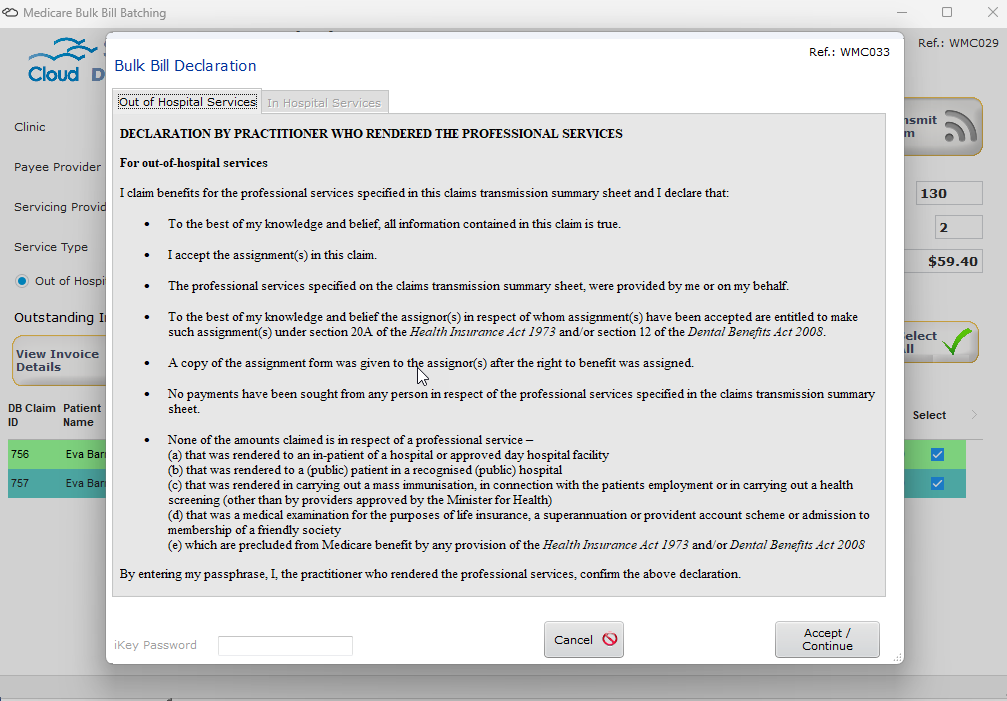This screenshot has width=1007, height=701.
Task: Click the Clinic label in background window
Action: [30, 127]
